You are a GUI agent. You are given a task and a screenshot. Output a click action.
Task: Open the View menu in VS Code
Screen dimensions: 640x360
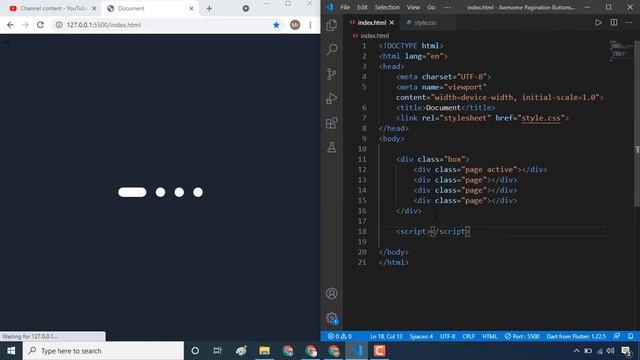point(413,7)
